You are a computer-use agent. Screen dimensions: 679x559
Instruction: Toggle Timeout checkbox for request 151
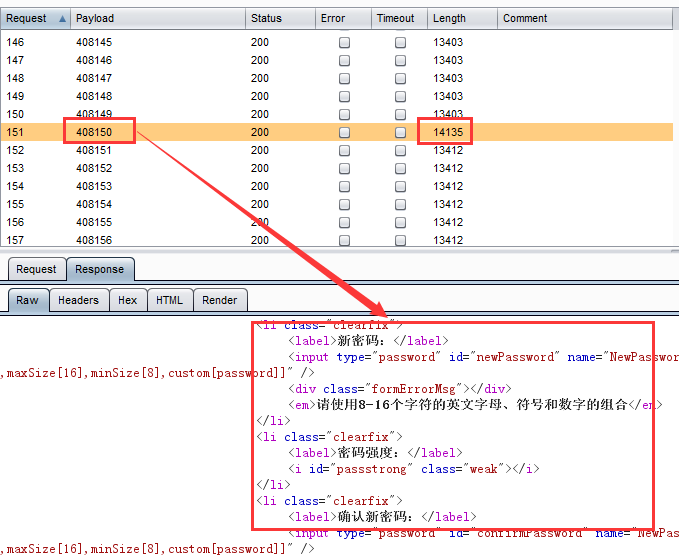(x=401, y=132)
